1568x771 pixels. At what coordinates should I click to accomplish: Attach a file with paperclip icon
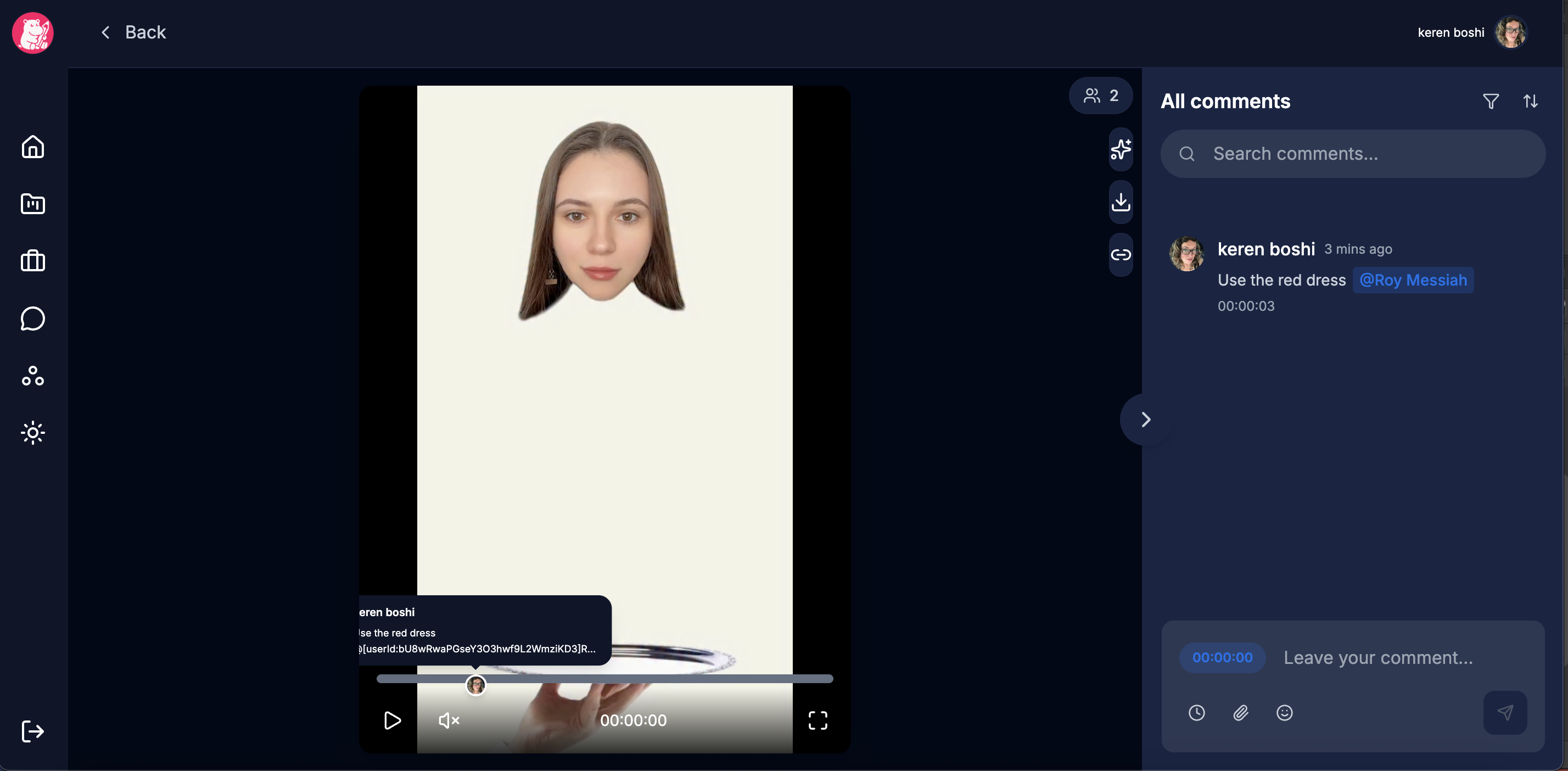[1241, 713]
